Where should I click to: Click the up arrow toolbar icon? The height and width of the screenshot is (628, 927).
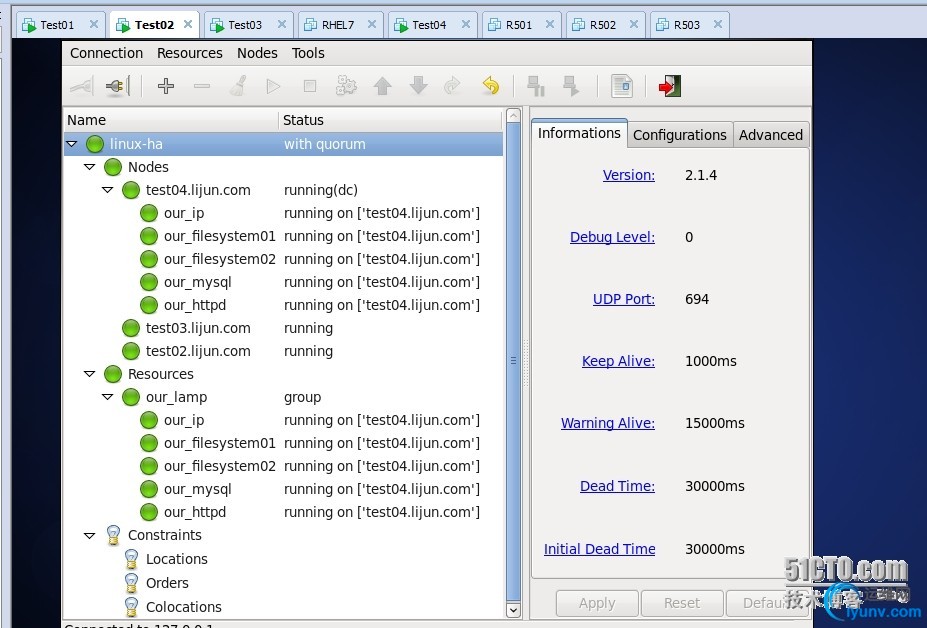(x=382, y=87)
